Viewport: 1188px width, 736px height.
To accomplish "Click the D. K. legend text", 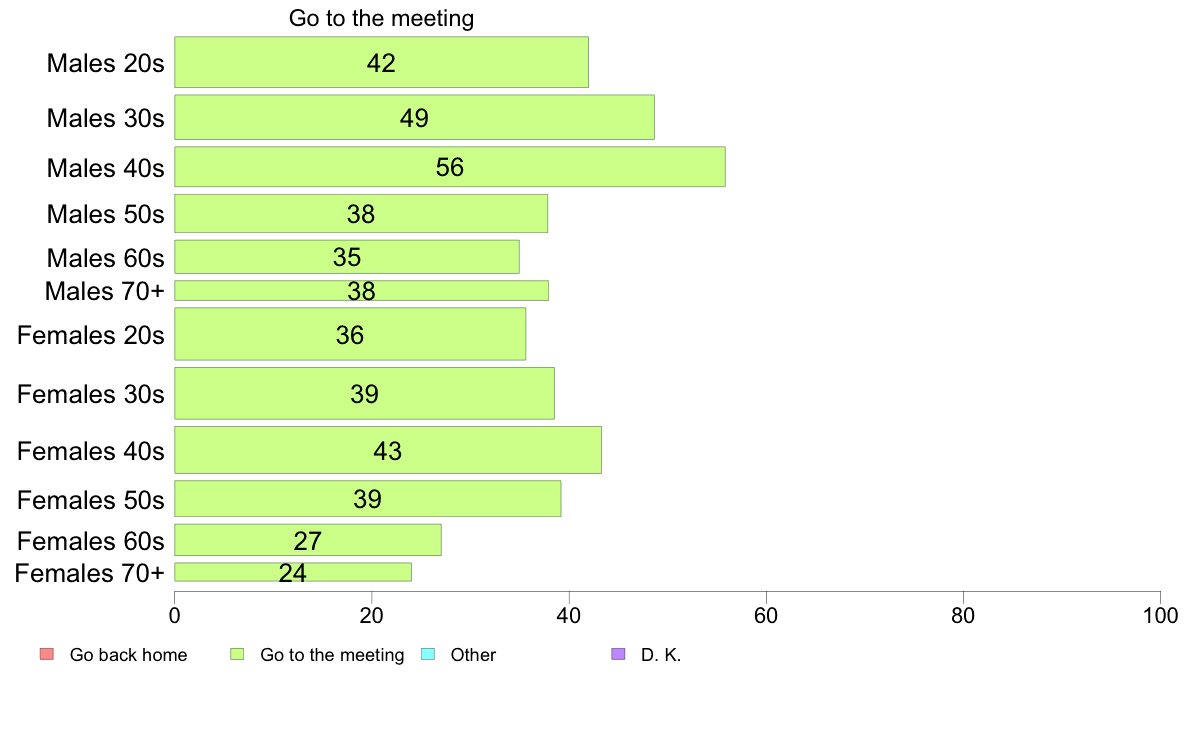I will [661, 655].
